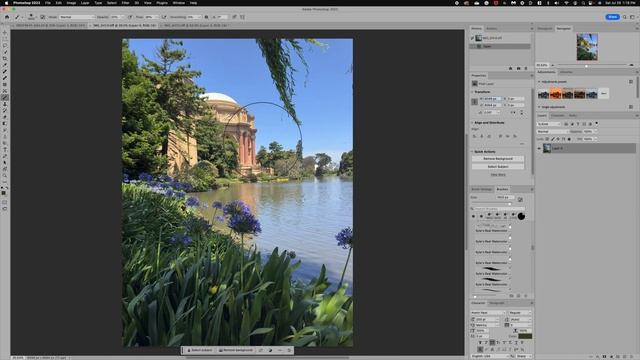Viewport: 640px width, 360px height.
Task: Toggle pressure for opacity in options bar
Action: click(130, 17)
